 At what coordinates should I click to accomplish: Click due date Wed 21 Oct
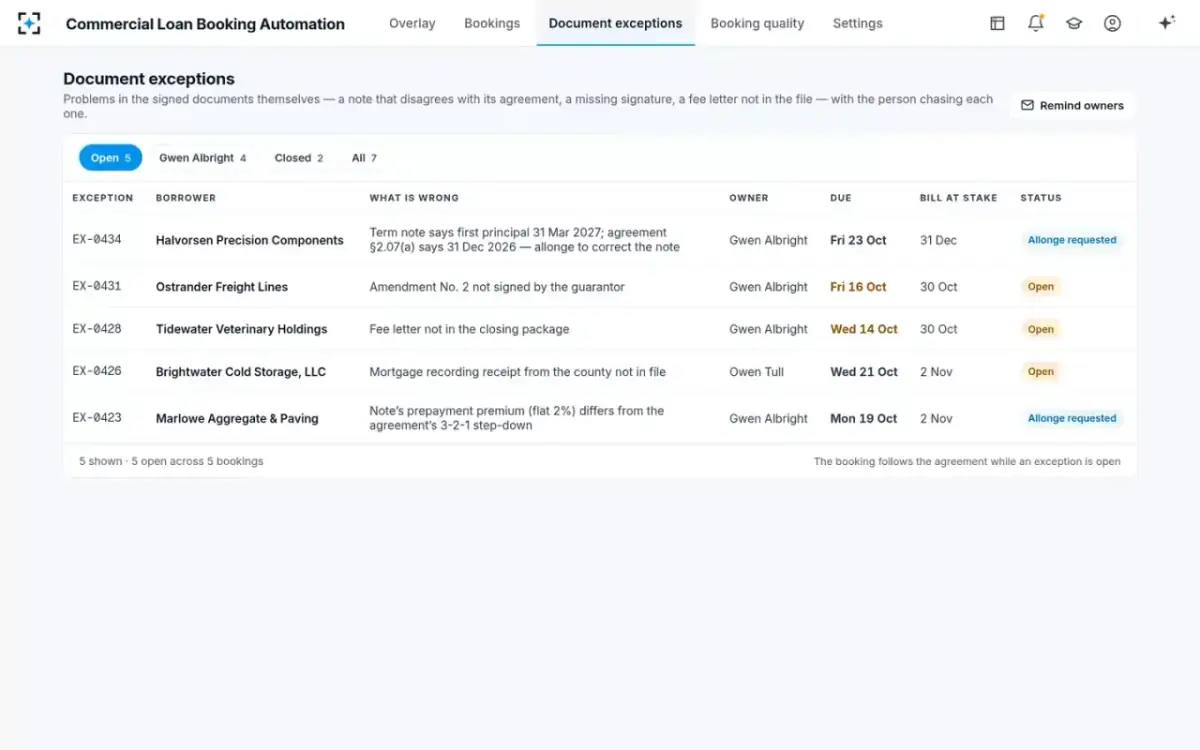coord(864,372)
